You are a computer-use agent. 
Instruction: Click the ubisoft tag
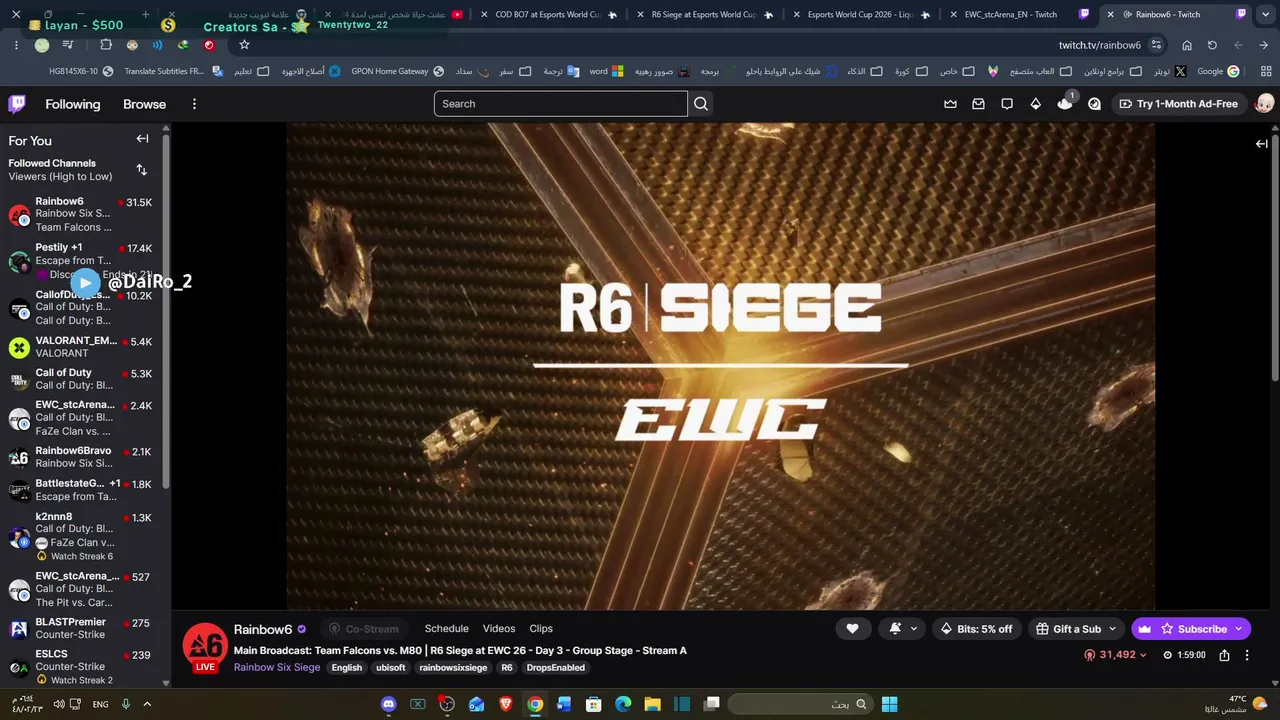coord(390,668)
